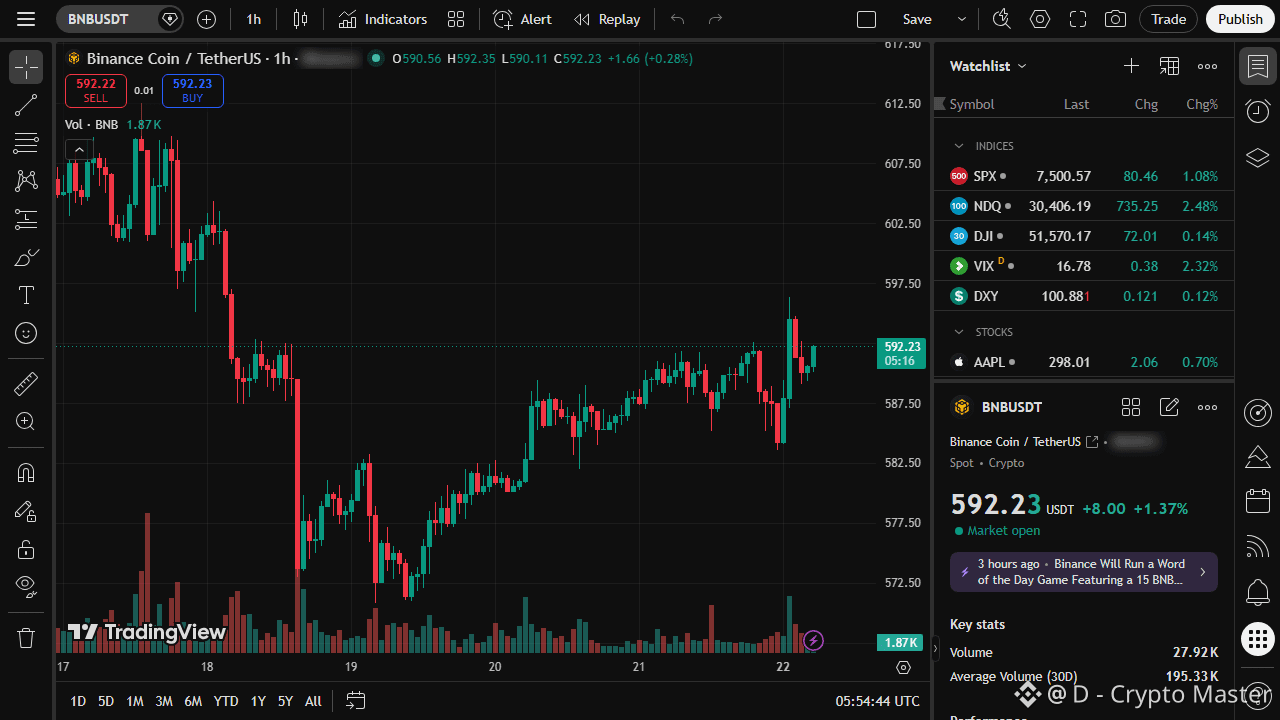This screenshot has height=720, width=1280.
Task: Edit BNBUSDT symbol note icon
Action: click(1169, 407)
